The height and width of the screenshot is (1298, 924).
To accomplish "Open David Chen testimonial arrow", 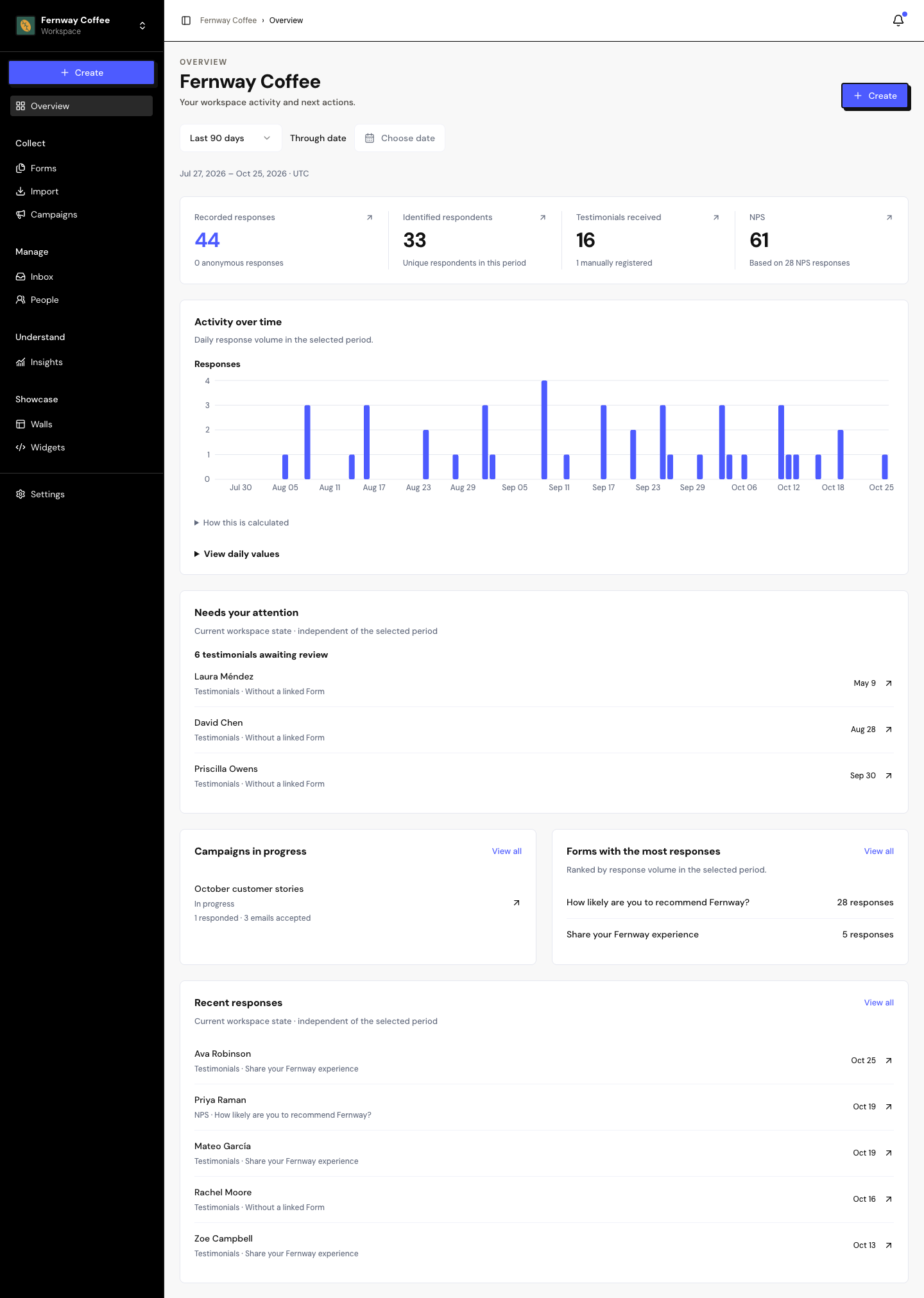I will [889, 730].
